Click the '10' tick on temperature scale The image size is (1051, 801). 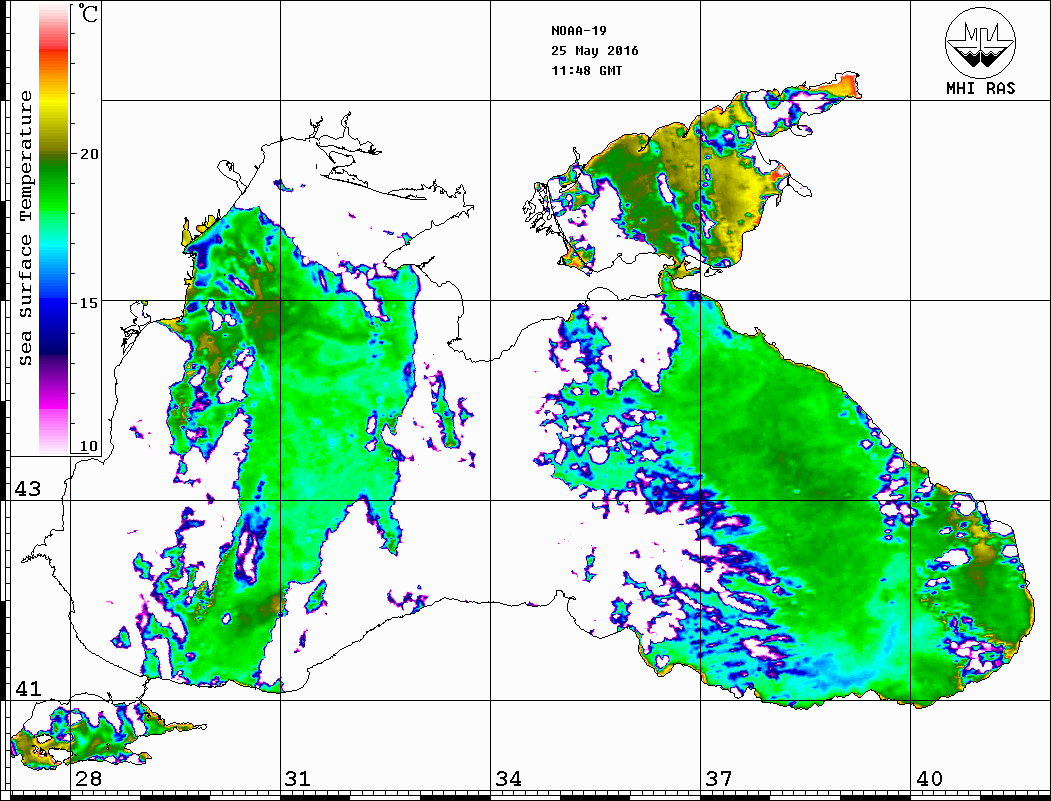click(89, 446)
